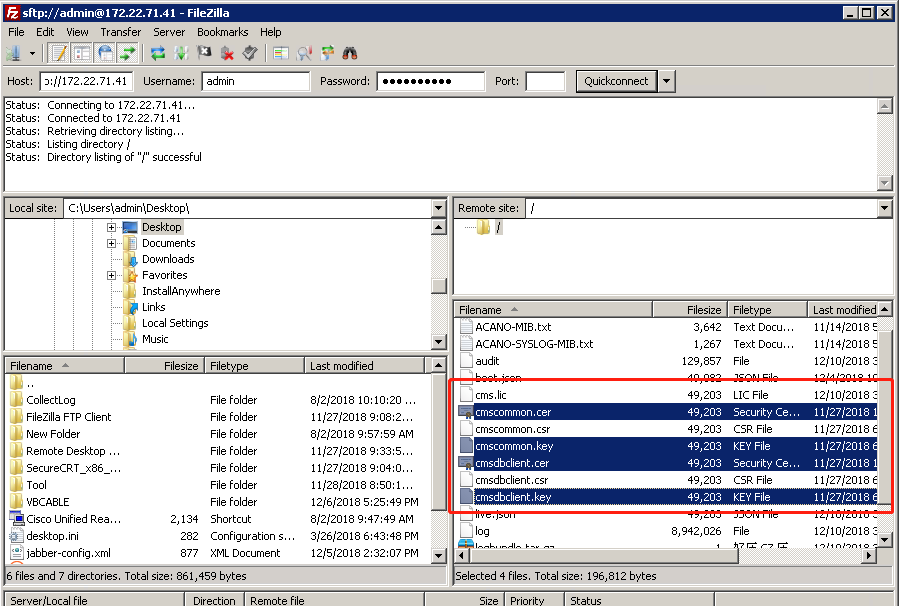The width and height of the screenshot is (899, 606).
Task: Expand the Documents tree node
Action: (111, 243)
